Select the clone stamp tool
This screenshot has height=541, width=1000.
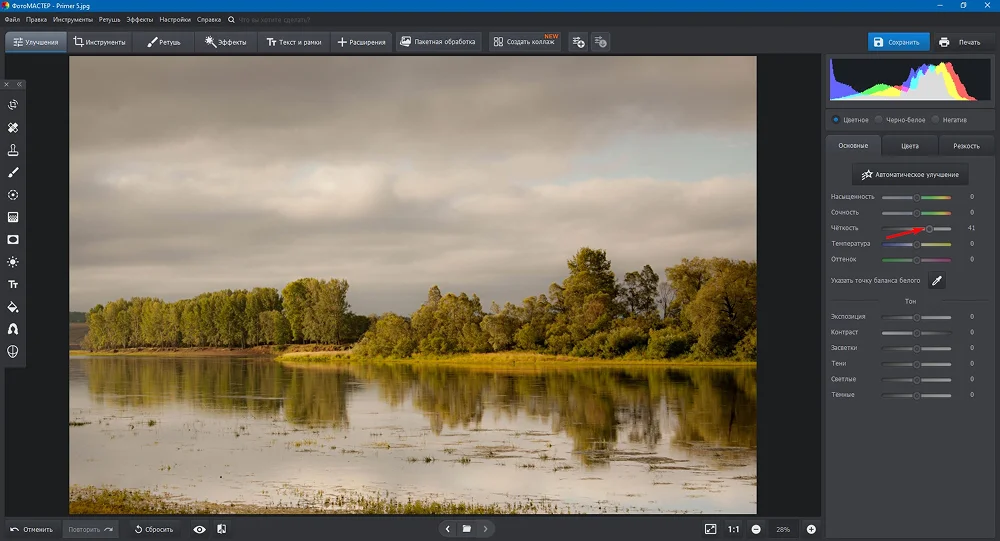13,150
